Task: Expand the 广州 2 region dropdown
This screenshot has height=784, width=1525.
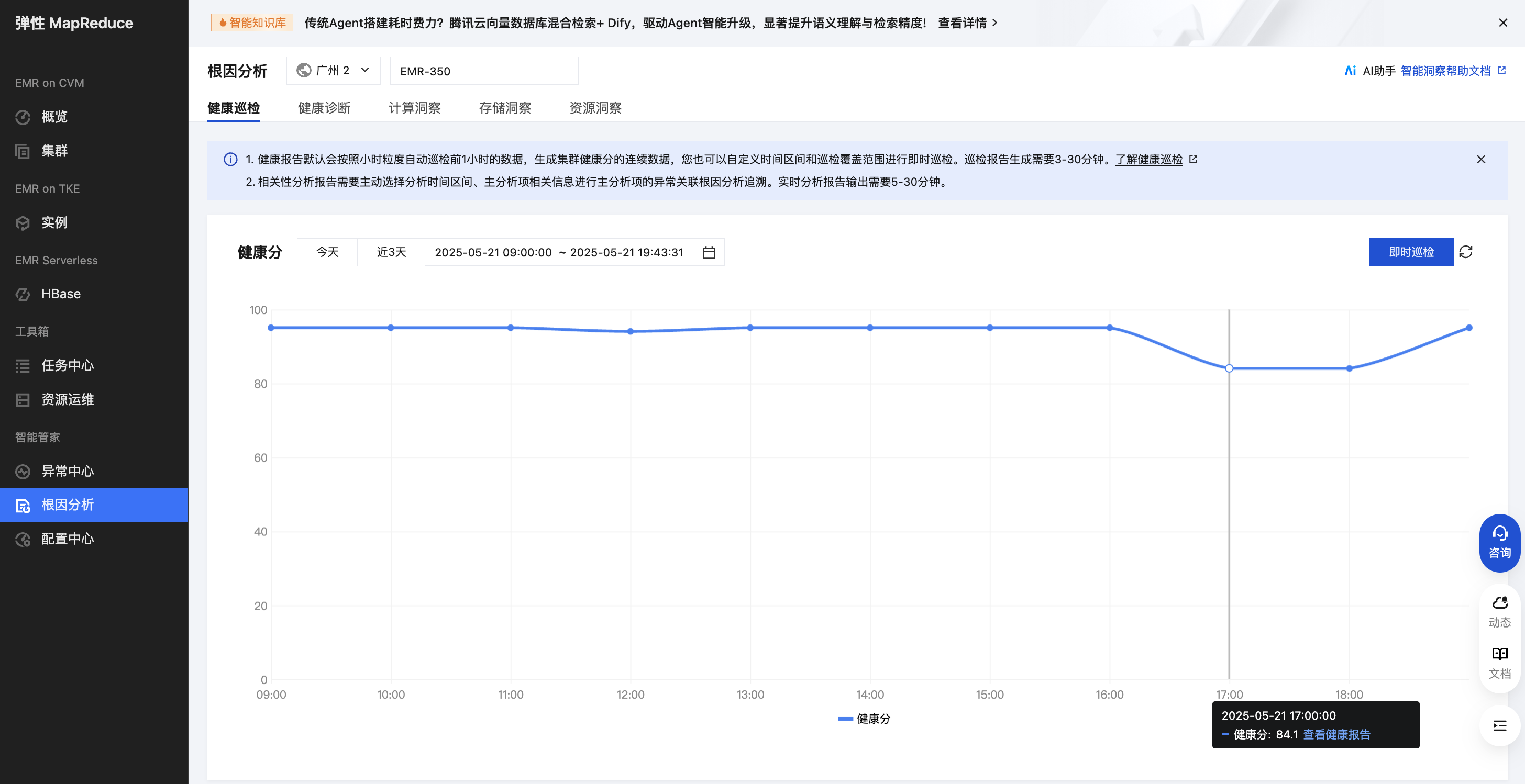Action: [x=333, y=71]
